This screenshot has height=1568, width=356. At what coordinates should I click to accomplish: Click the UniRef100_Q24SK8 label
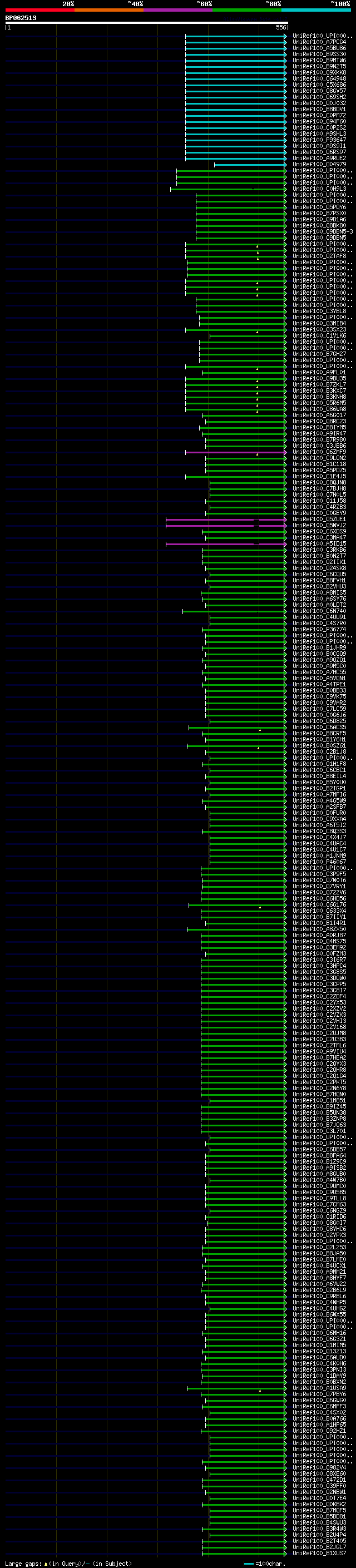[319, 568]
